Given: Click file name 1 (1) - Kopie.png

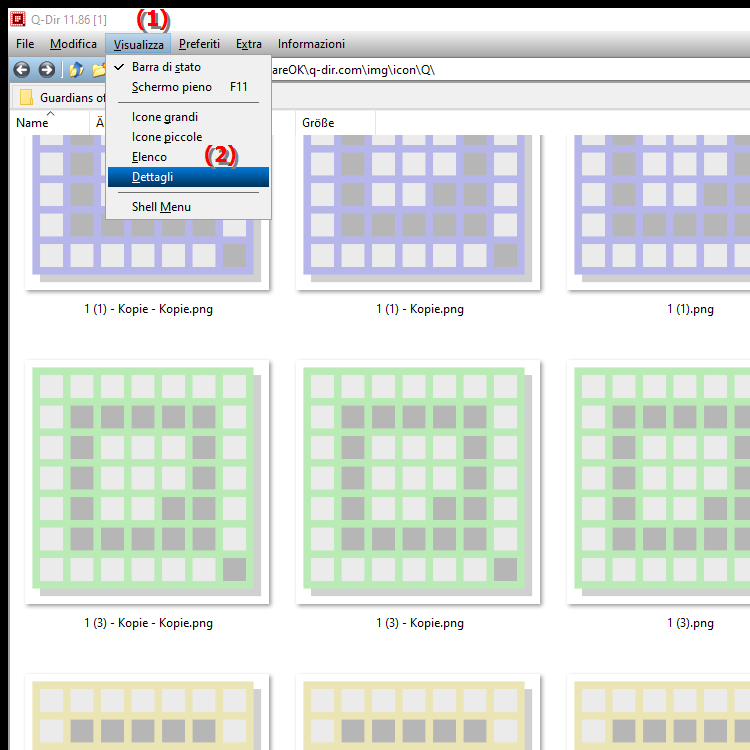Looking at the screenshot, I should pyautogui.click(x=419, y=309).
